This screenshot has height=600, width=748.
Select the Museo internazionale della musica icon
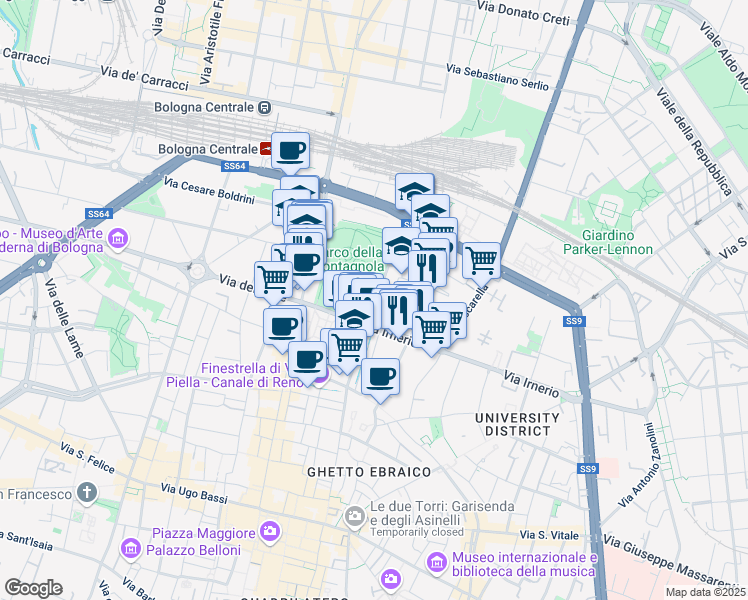click(436, 563)
